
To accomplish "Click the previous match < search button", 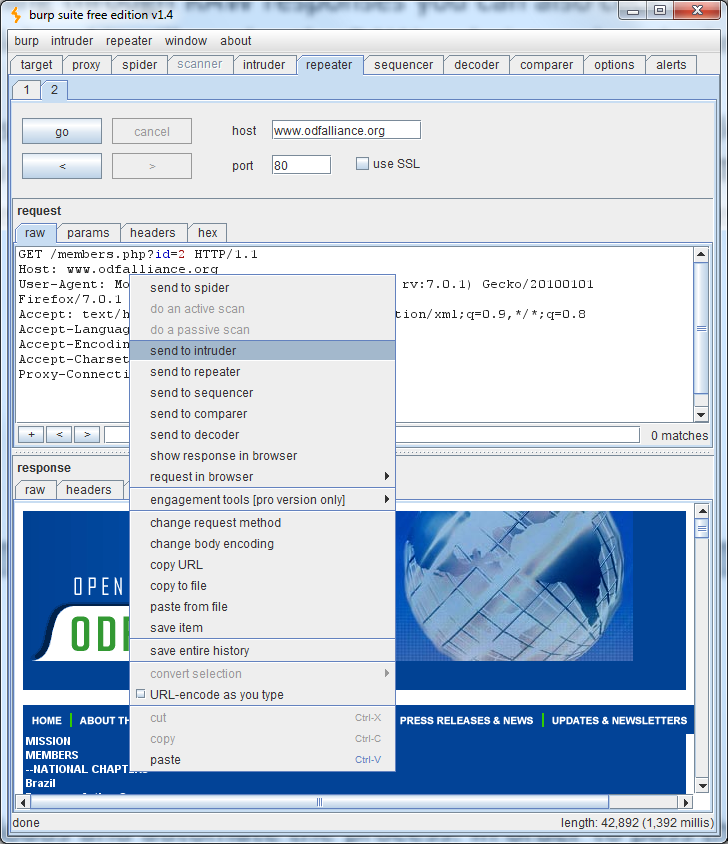I will (60, 434).
